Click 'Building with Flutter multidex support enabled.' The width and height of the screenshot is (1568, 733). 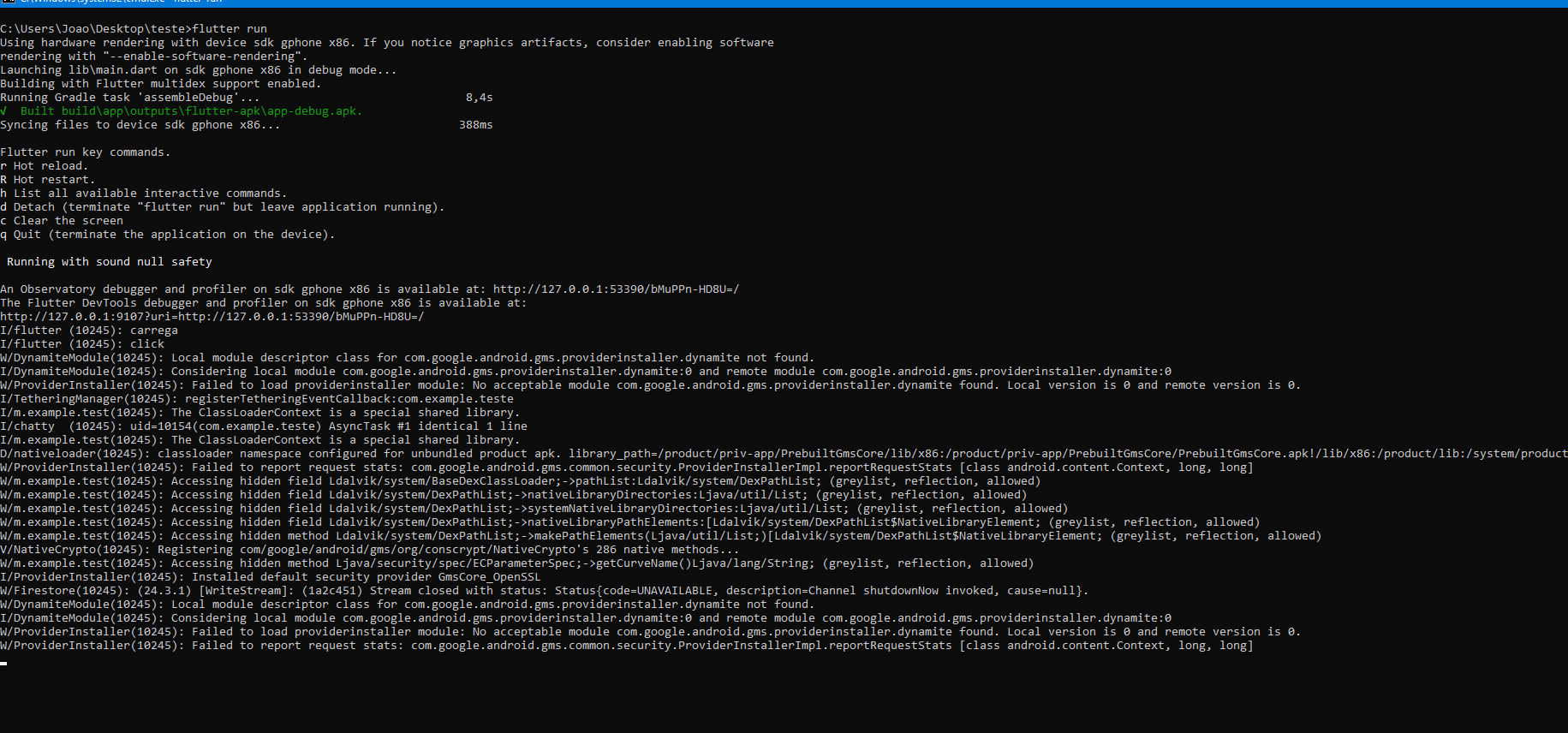pos(161,83)
